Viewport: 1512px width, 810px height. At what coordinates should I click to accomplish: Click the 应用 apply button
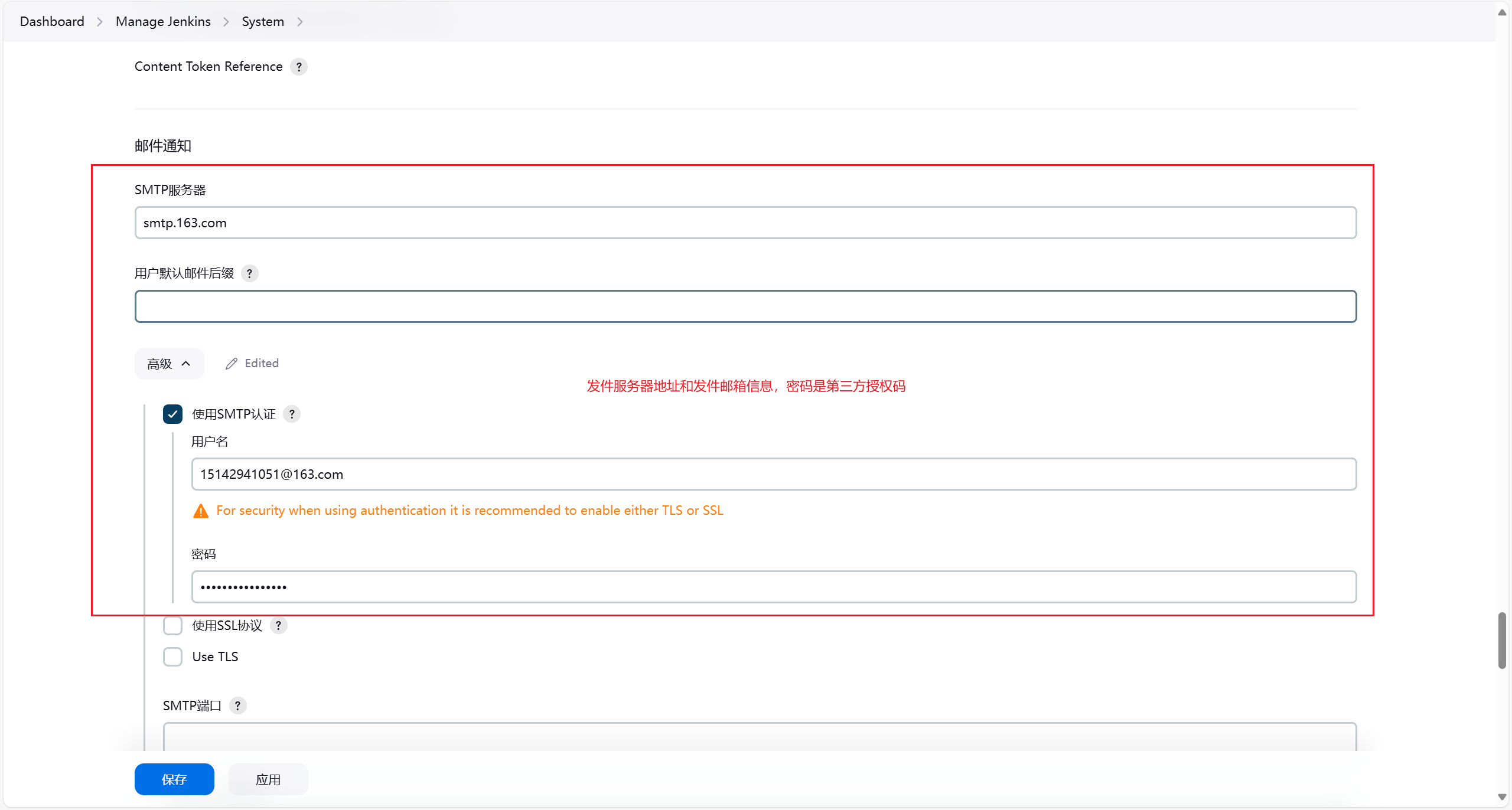tap(268, 779)
